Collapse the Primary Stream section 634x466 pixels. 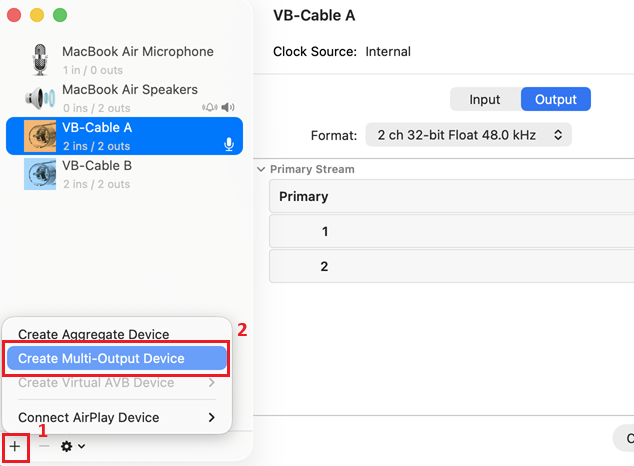pos(261,169)
